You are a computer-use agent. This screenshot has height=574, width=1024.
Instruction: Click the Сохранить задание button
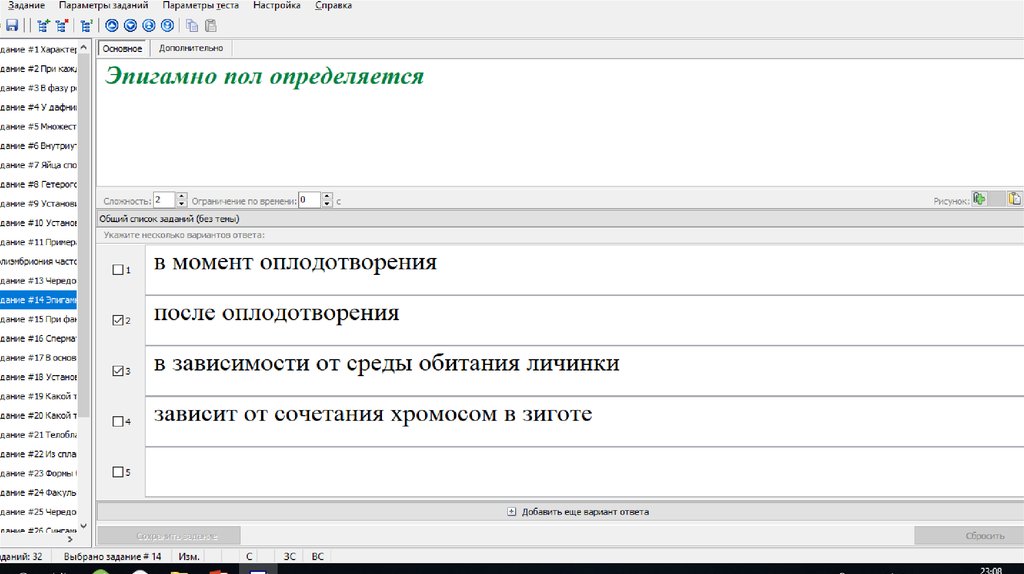[x=168, y=536]
